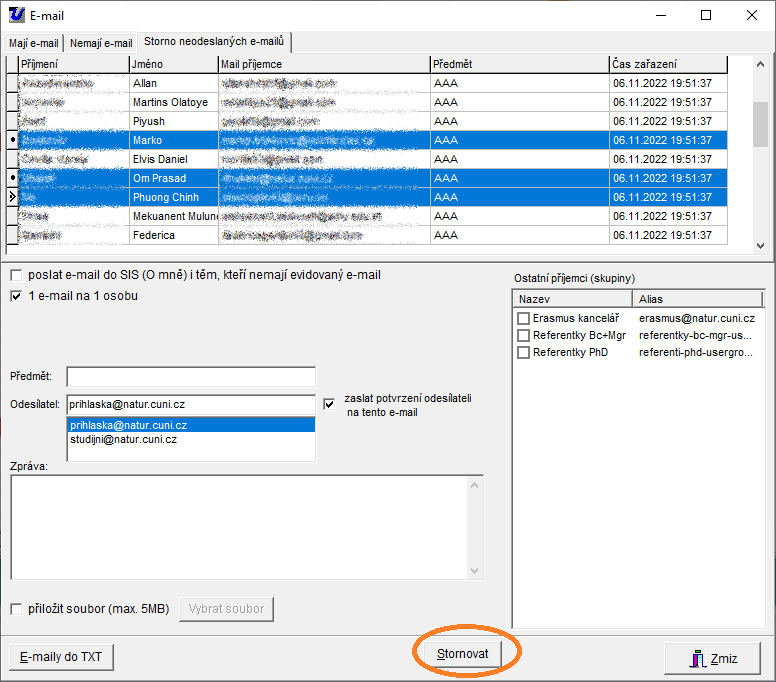
Task: Select studijni@natur.cuni.cz as sender
Action: 123,439
